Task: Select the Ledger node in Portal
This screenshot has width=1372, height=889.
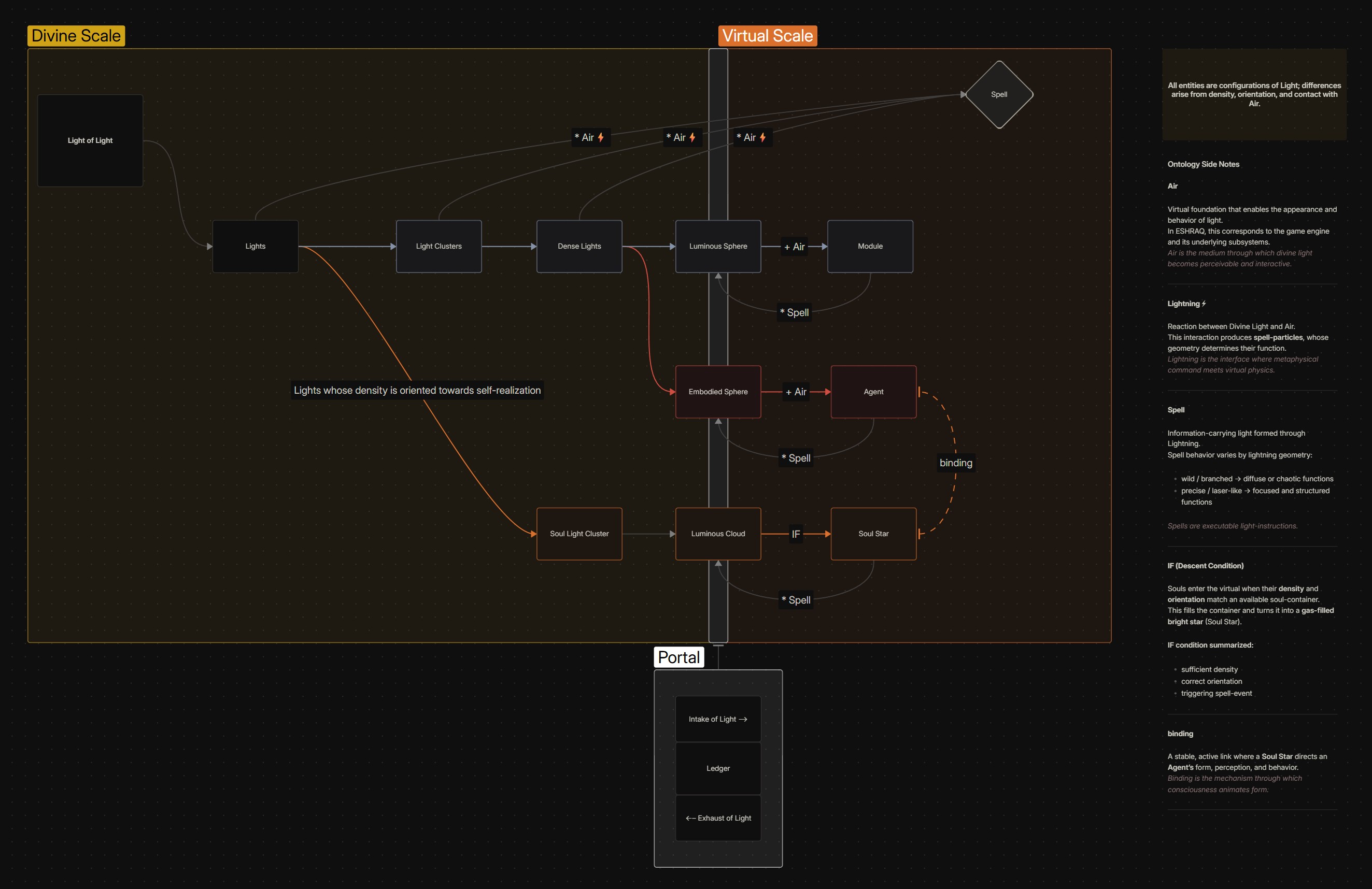Action: [x=718, y=768]
